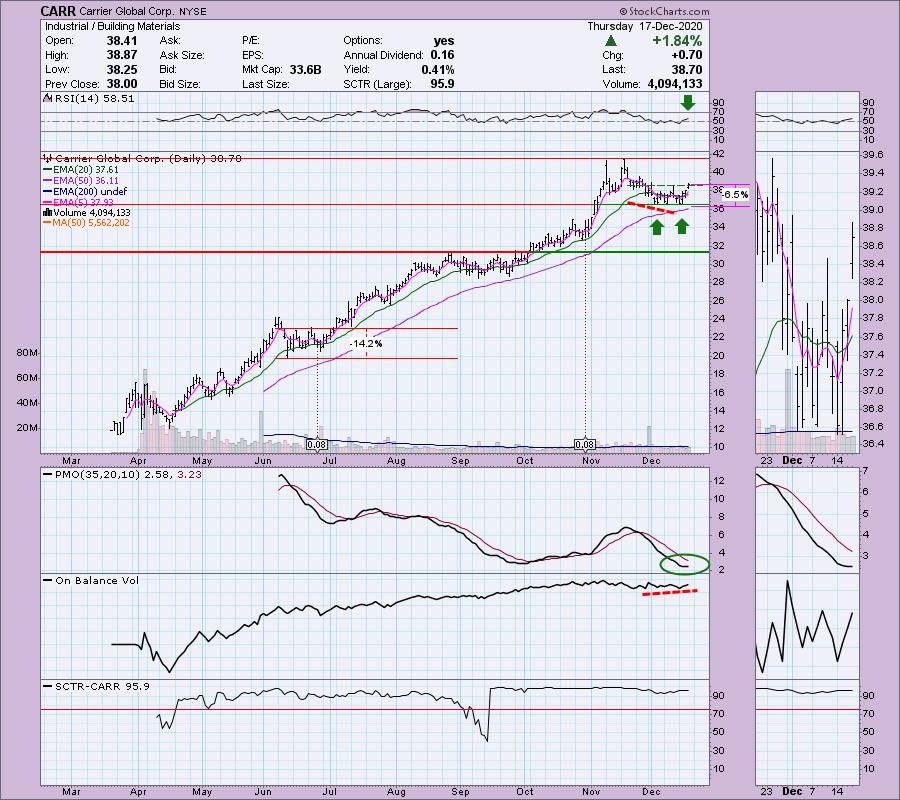Image resolution: width=900 pixels, height=800 pixels.
Task: Click the 39.6 price label in zoom panel
Action: click(x=872, y=155)
